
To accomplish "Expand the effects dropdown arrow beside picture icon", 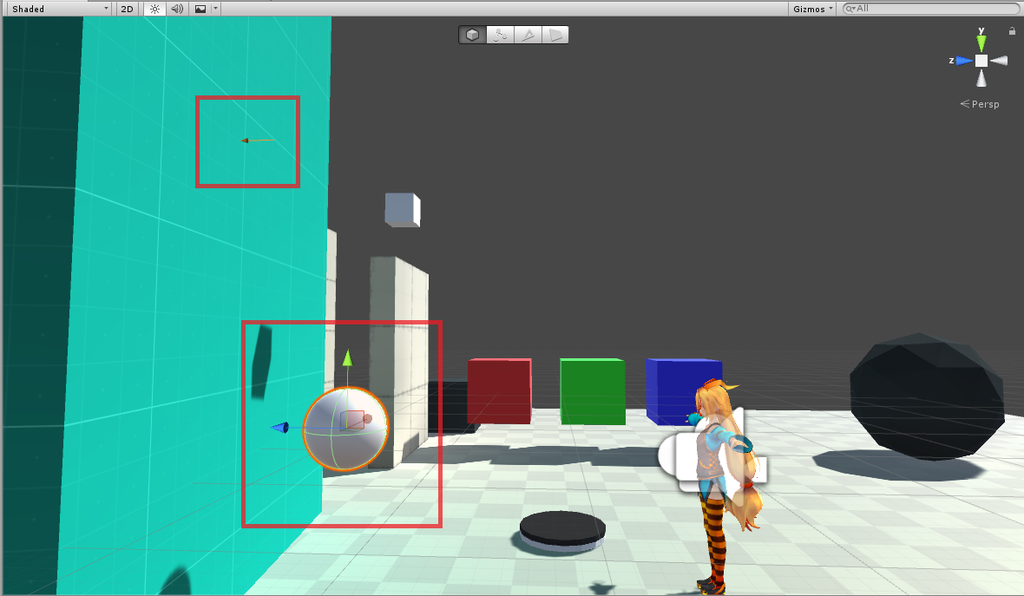I will (216, 8).
